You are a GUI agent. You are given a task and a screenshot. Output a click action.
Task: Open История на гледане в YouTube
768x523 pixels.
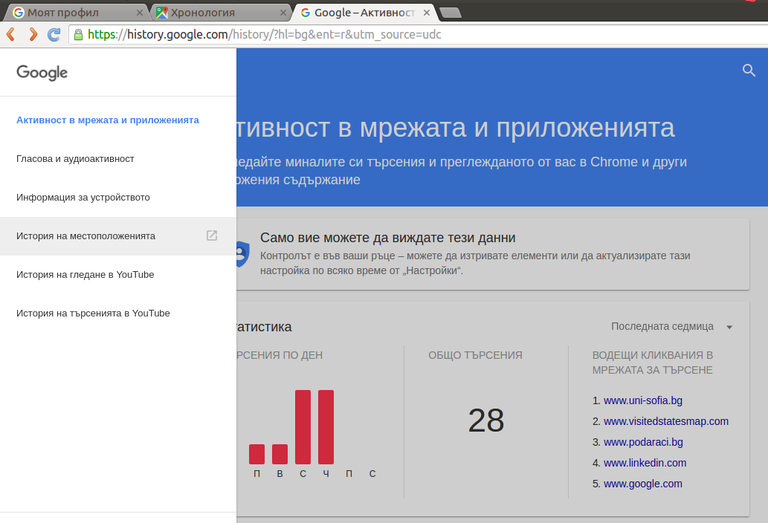pos(85,275)
